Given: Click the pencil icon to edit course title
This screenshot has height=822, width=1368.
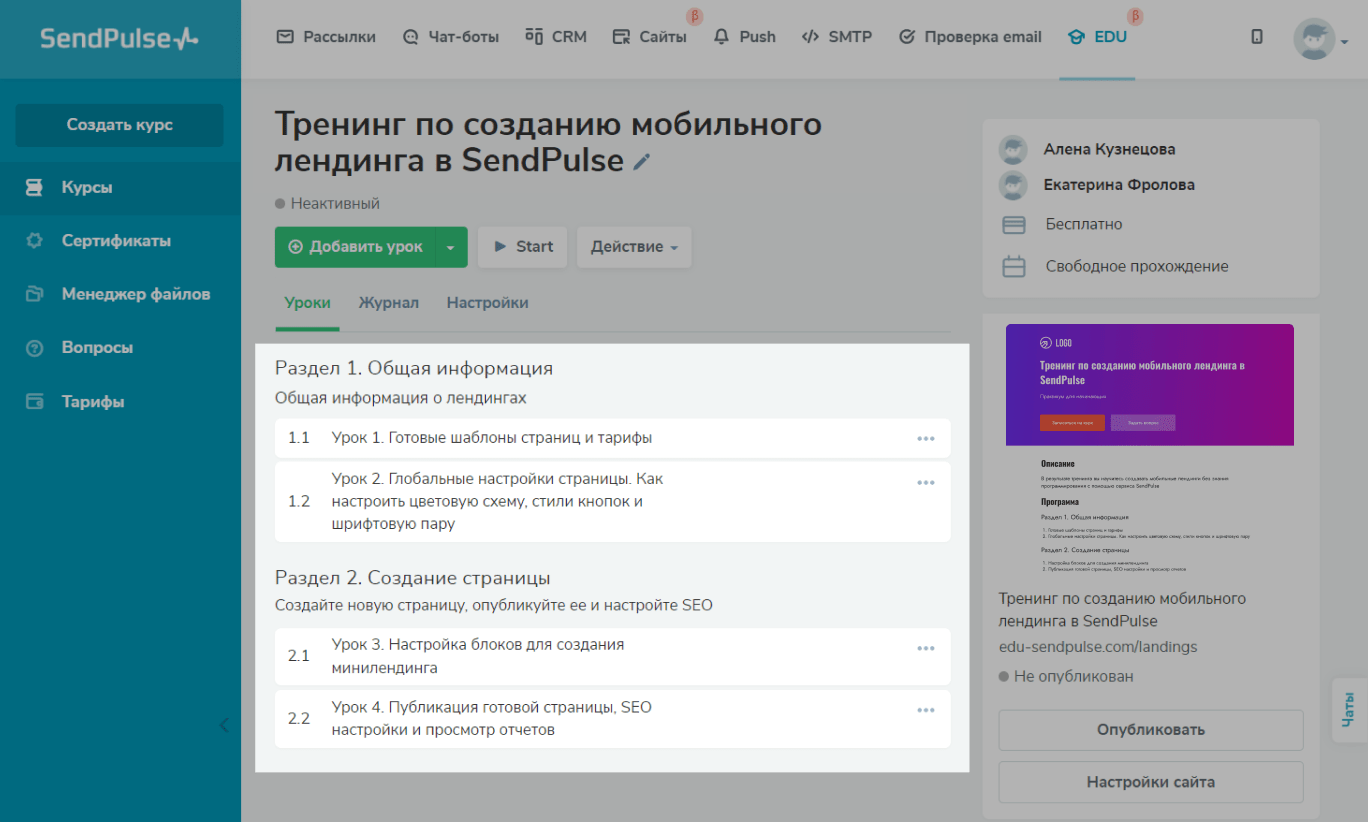Looking at the screenshot, I should 642,162.
